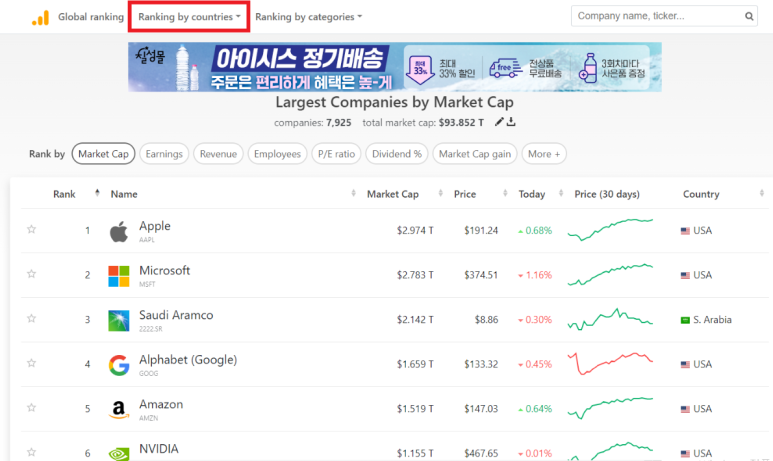Screen dimensions: 773x461
Task: Click the Amazon logo icon
Action: pos(119,410)
